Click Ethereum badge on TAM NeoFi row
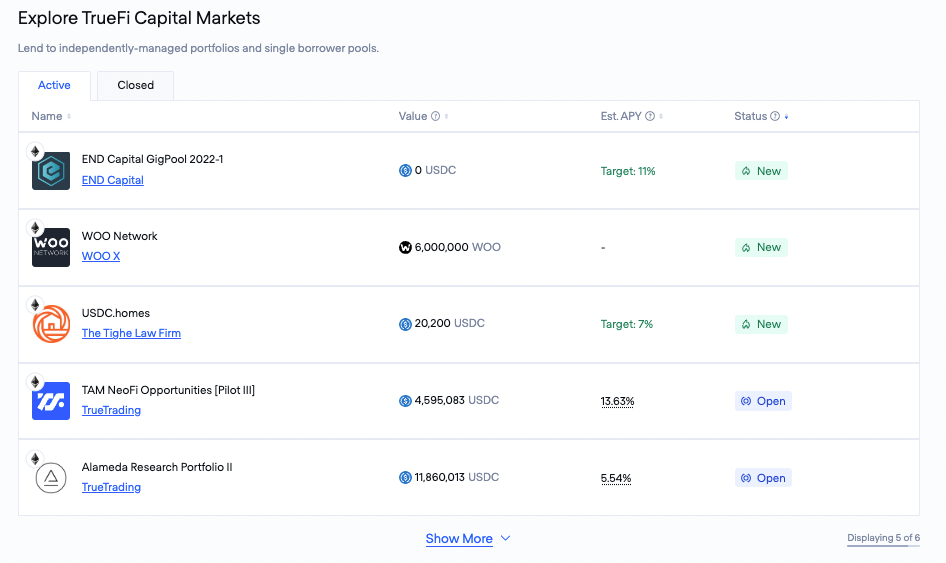Screen dimensions: 946x563 click(x=35, y=381)
